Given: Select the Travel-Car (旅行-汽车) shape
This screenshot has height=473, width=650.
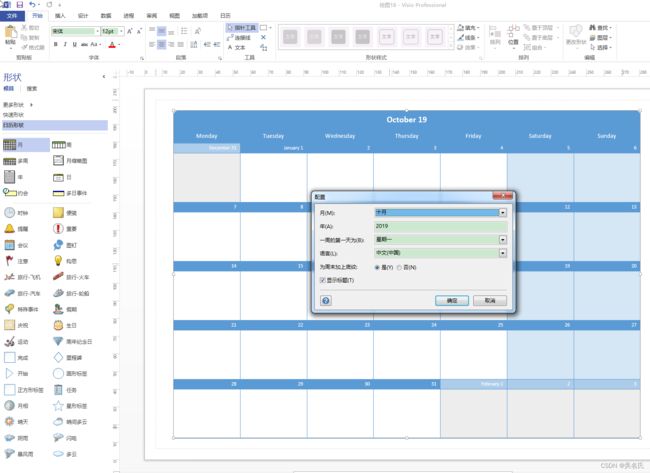Looking at the screenshot, I should [x=22, y=293].
